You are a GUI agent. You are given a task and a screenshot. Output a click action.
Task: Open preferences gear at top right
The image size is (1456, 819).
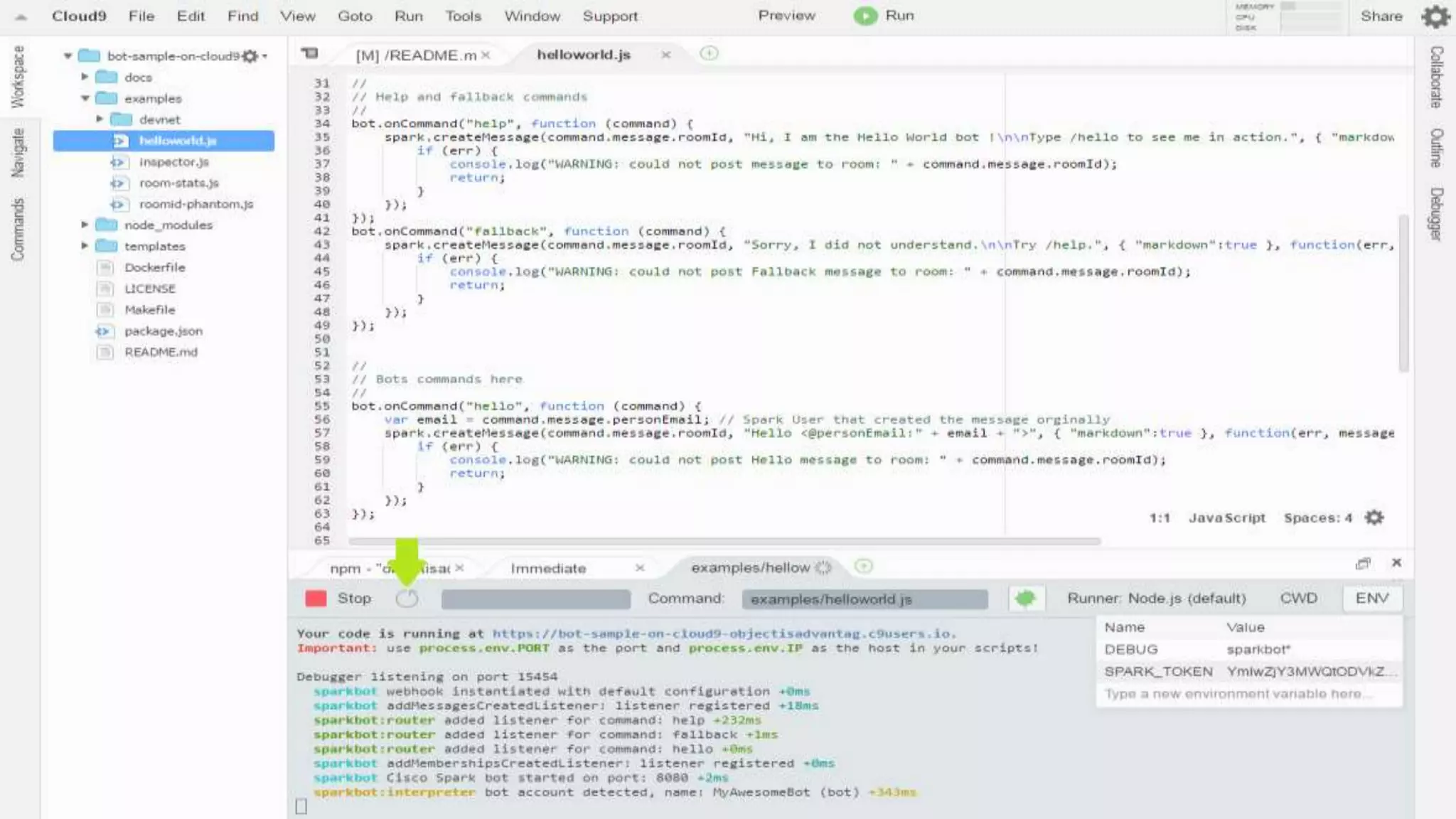pyautogui.click(x=1435, y=16)
